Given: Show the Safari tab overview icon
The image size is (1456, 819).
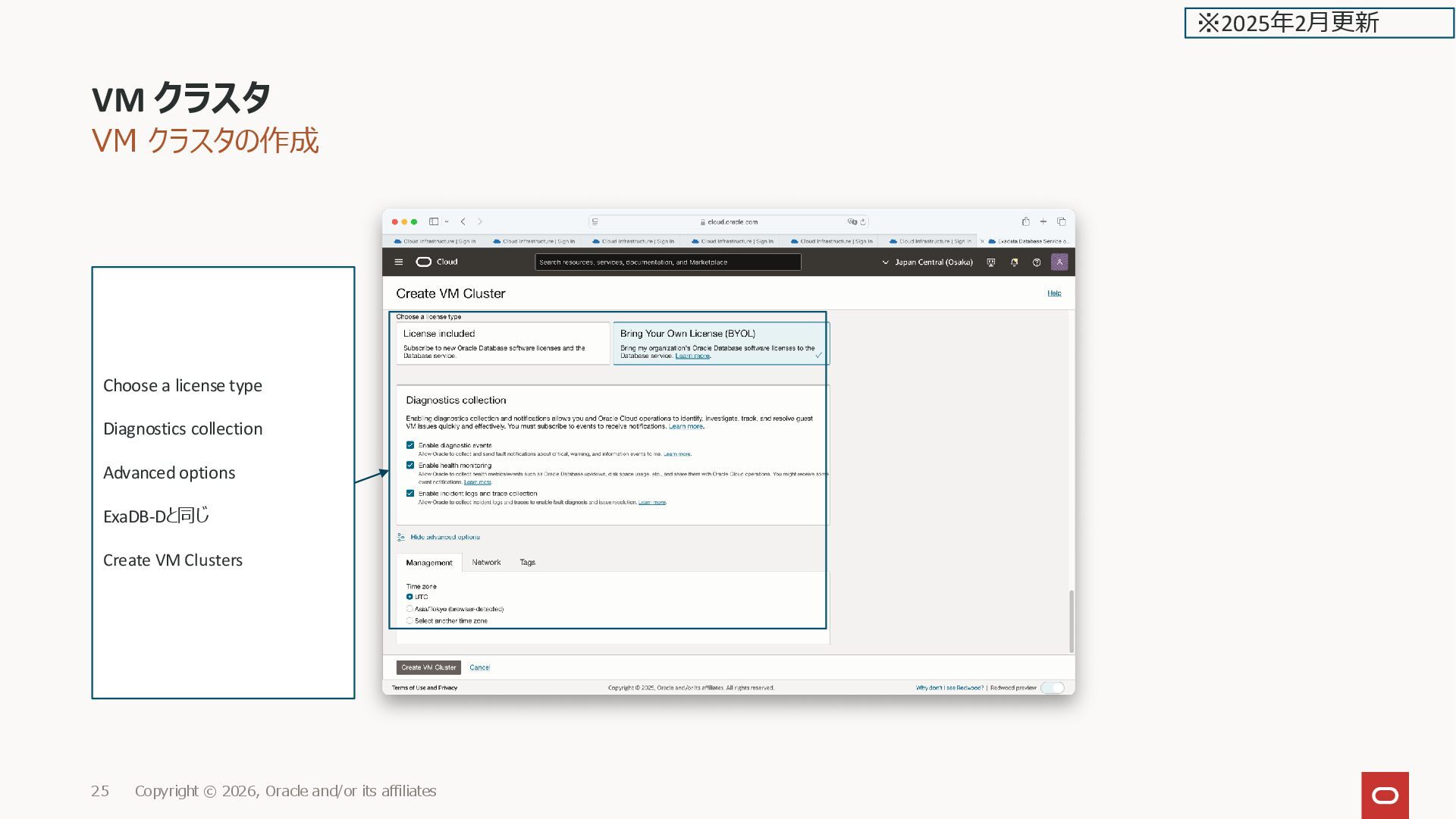Looking at the screenshot, I should (1062, 221).
